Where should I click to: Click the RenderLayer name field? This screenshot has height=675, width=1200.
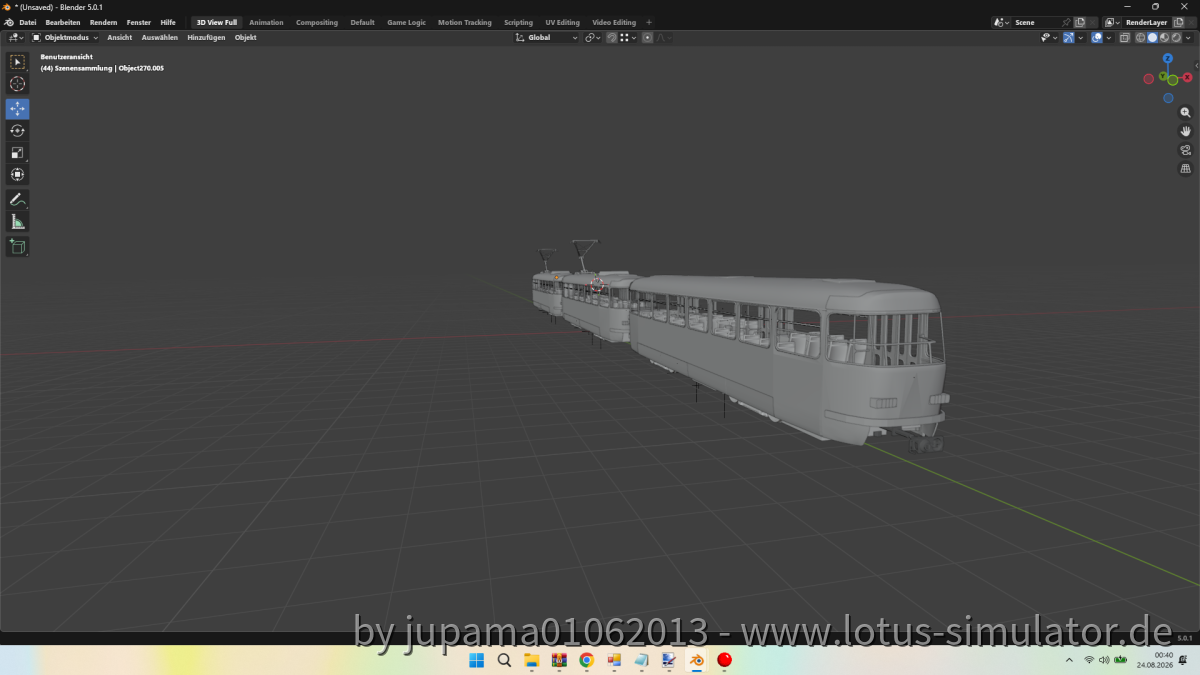[1146, 22]
